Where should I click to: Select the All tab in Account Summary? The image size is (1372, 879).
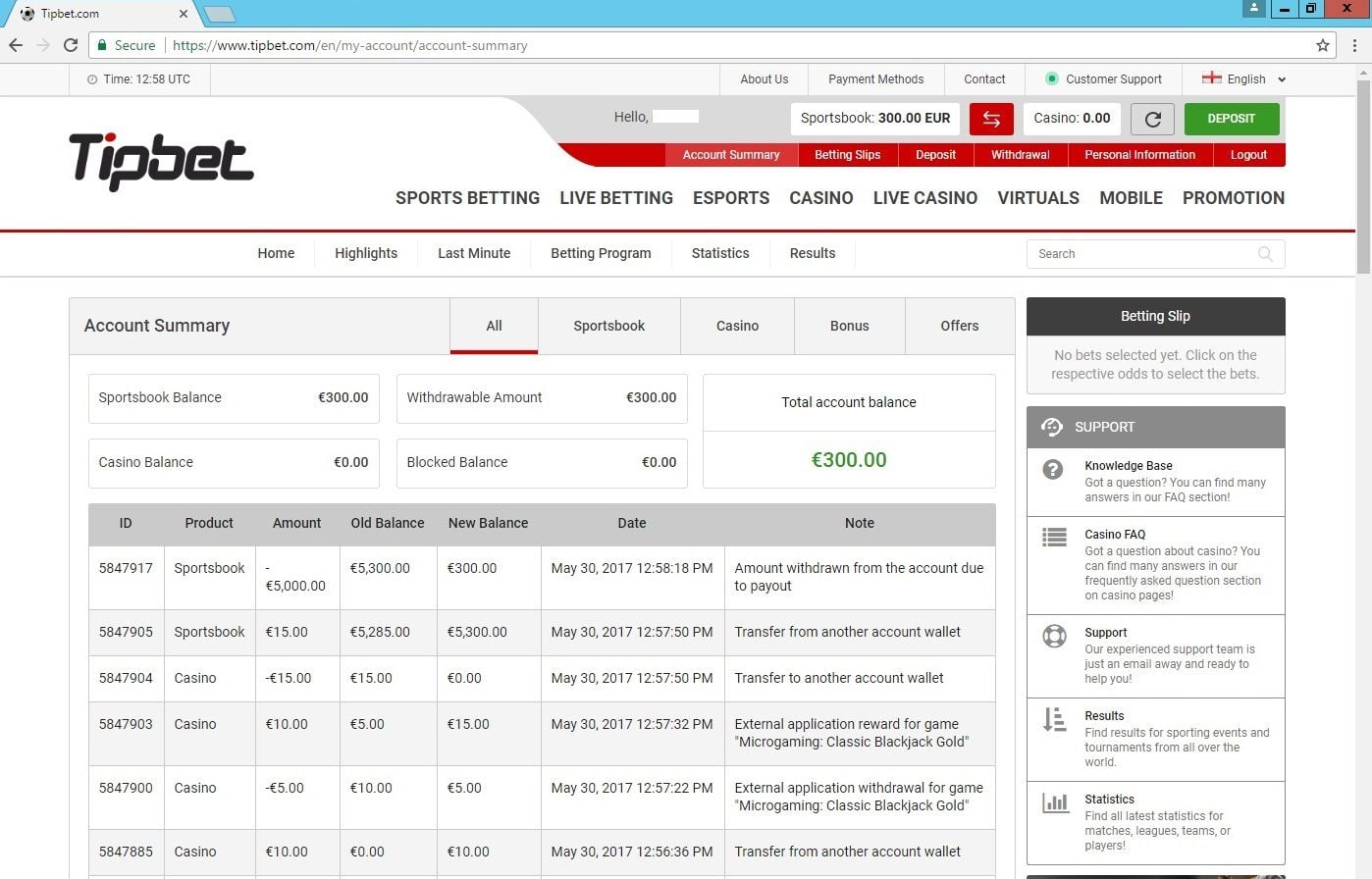[494, 326]
